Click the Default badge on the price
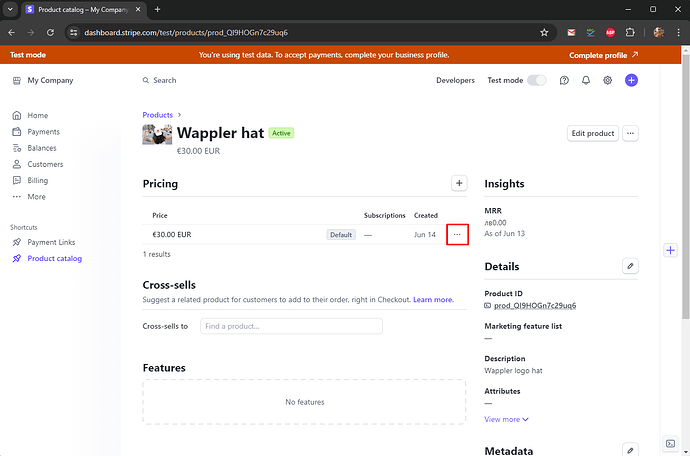The image size is (690, 456). coord(341,235)
